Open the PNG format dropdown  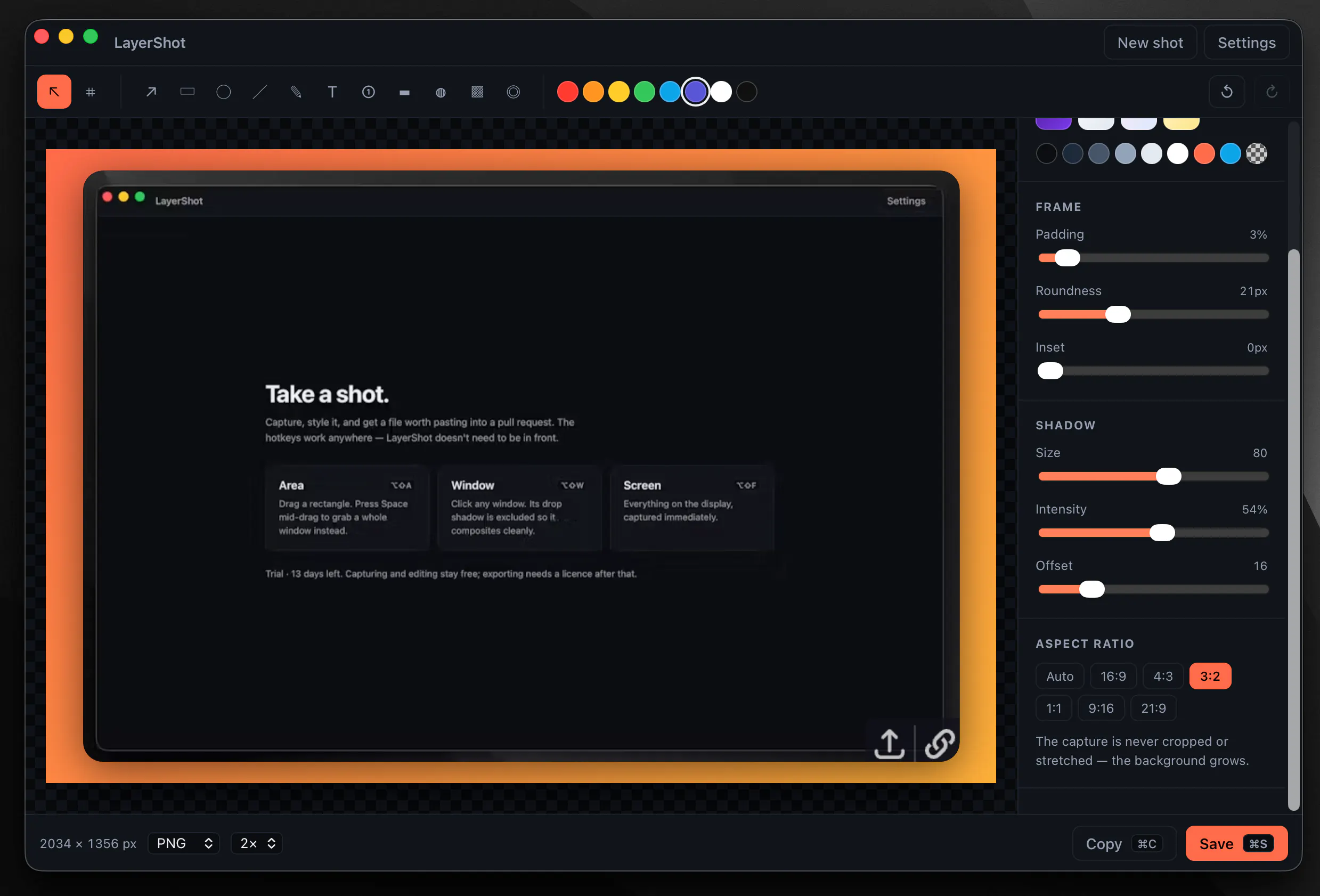(x=183, y=843)
